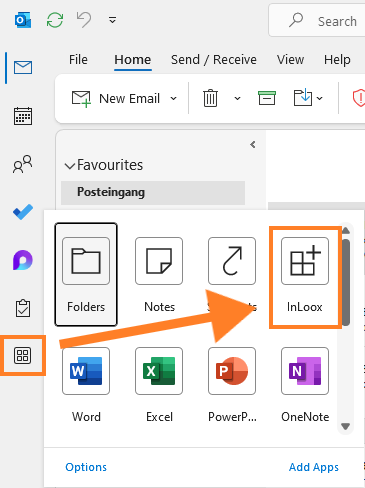Image resolution: width=365 pixels, height=488 pixels.
Task: Launch Word from the apps flyout
Action: (86, 384)
